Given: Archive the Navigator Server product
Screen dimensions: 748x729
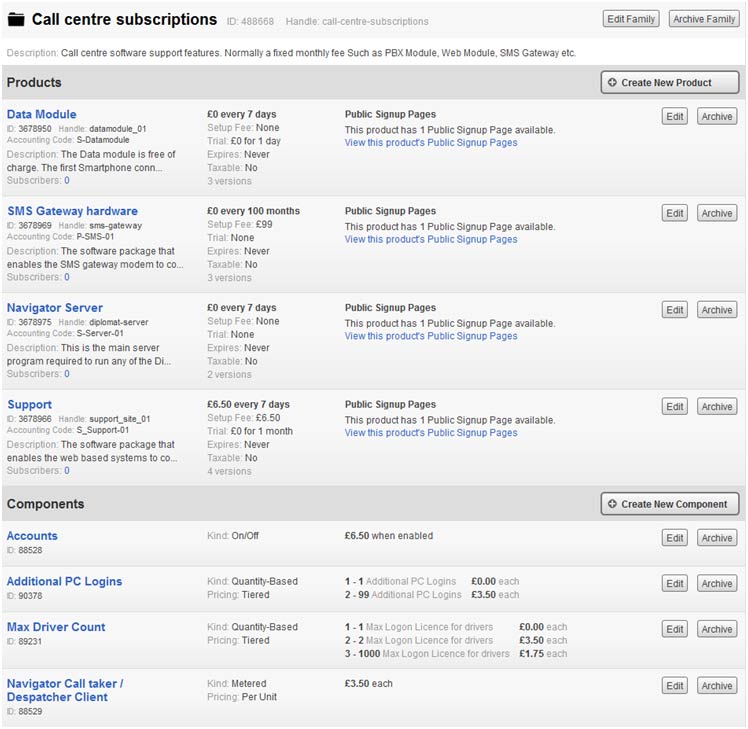Looking at the screenshot, I should click(x=717, y=310).
